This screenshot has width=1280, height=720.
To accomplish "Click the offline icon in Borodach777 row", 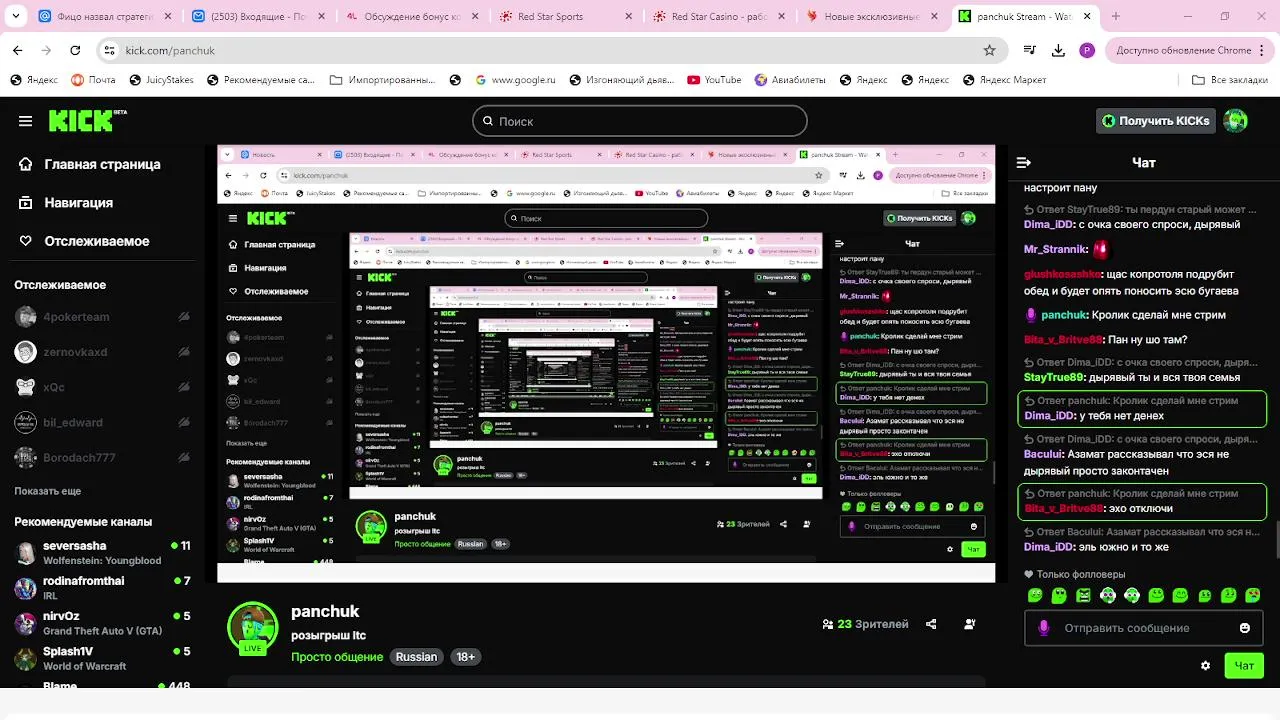I will click(x=183, y=458).
